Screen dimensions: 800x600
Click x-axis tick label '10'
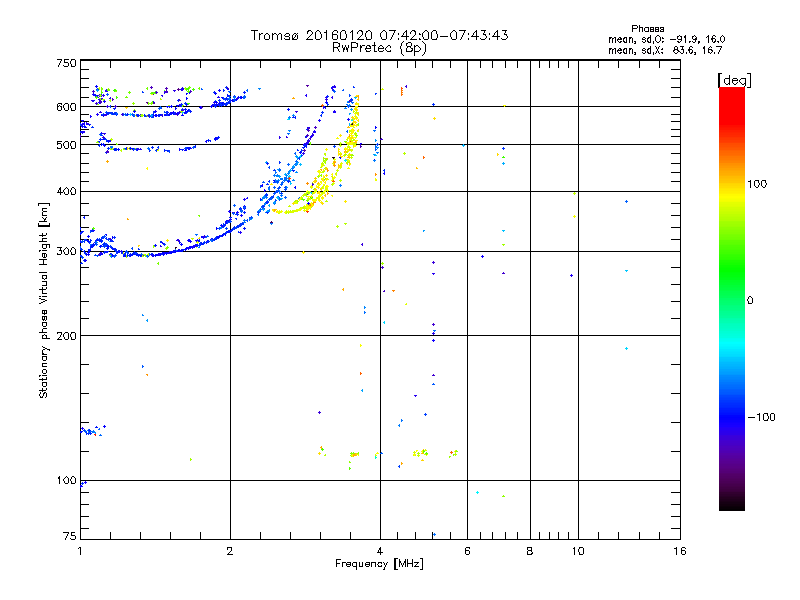click(x=578, y=551)
